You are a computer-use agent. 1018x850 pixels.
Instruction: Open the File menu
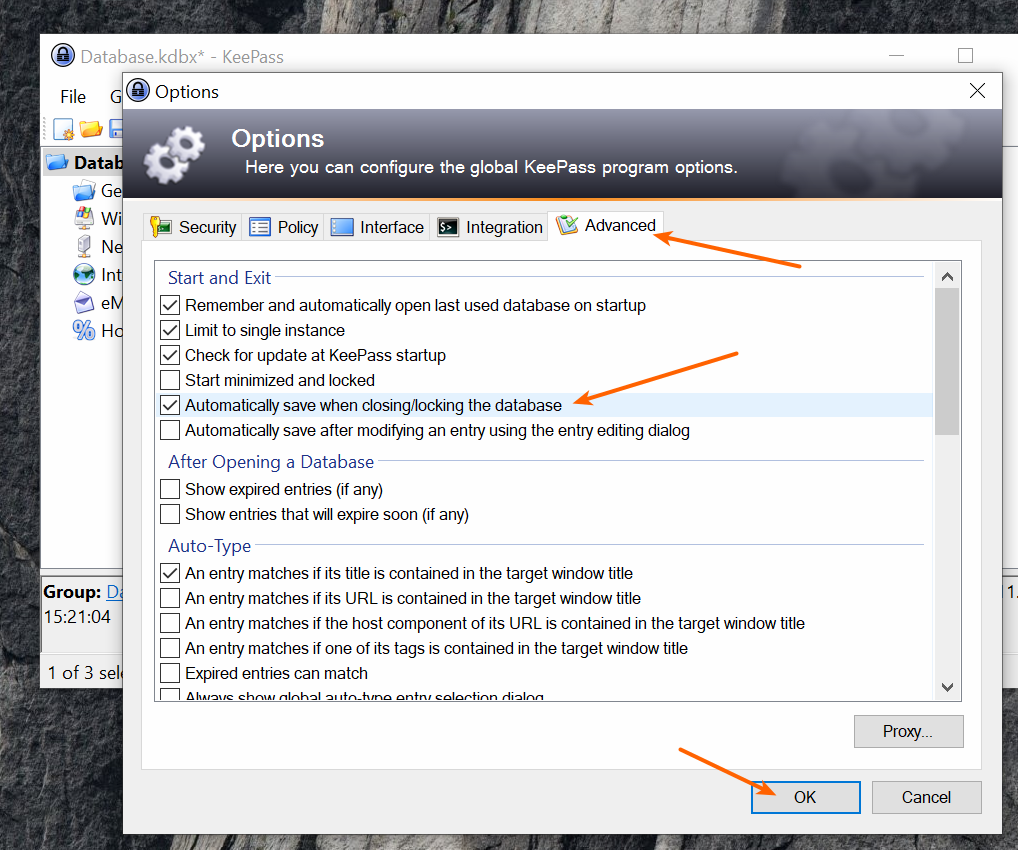[73, 97]
